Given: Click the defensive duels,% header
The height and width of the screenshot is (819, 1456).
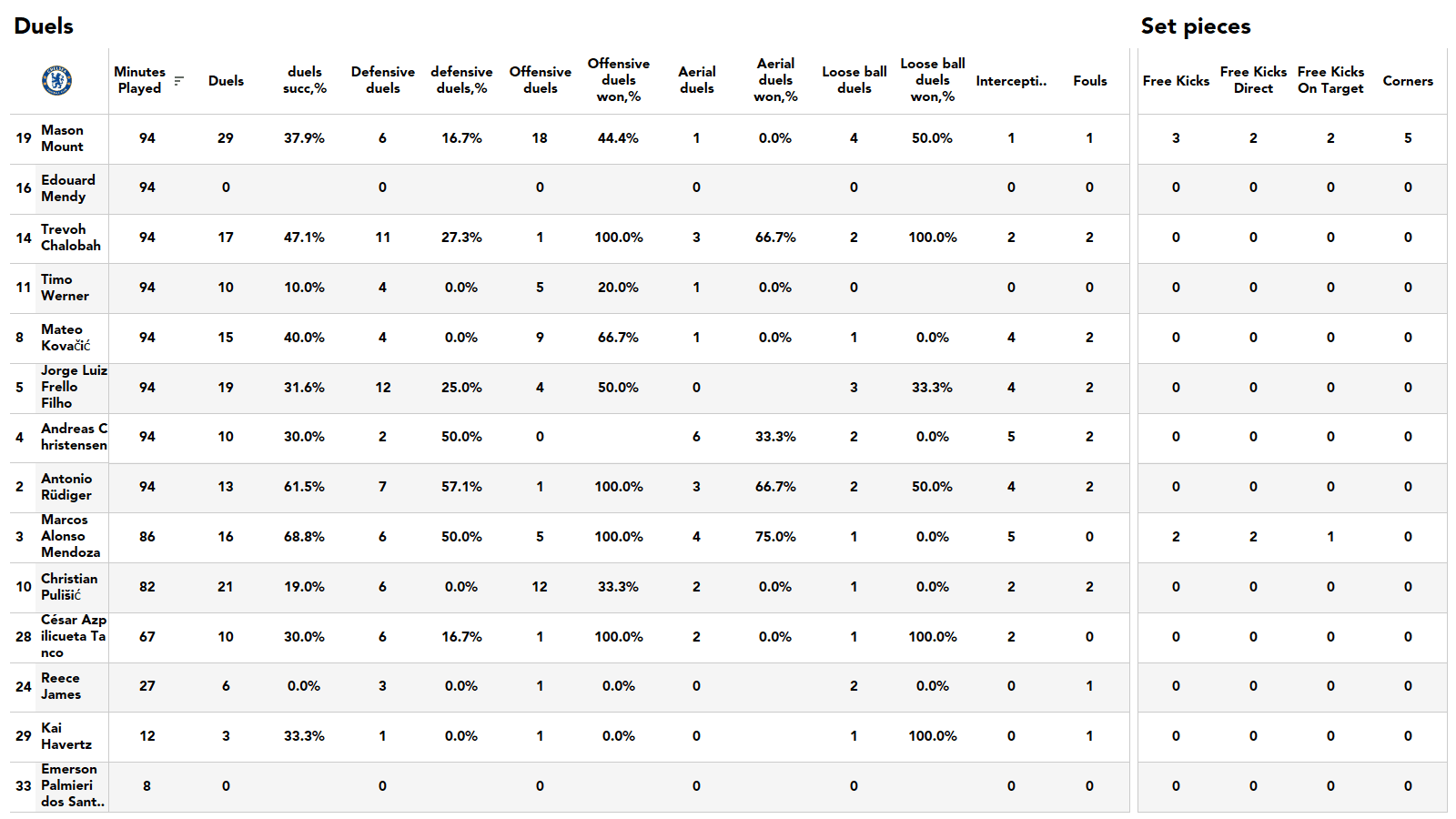Looking at the screenshot, I should pos(461,80).
